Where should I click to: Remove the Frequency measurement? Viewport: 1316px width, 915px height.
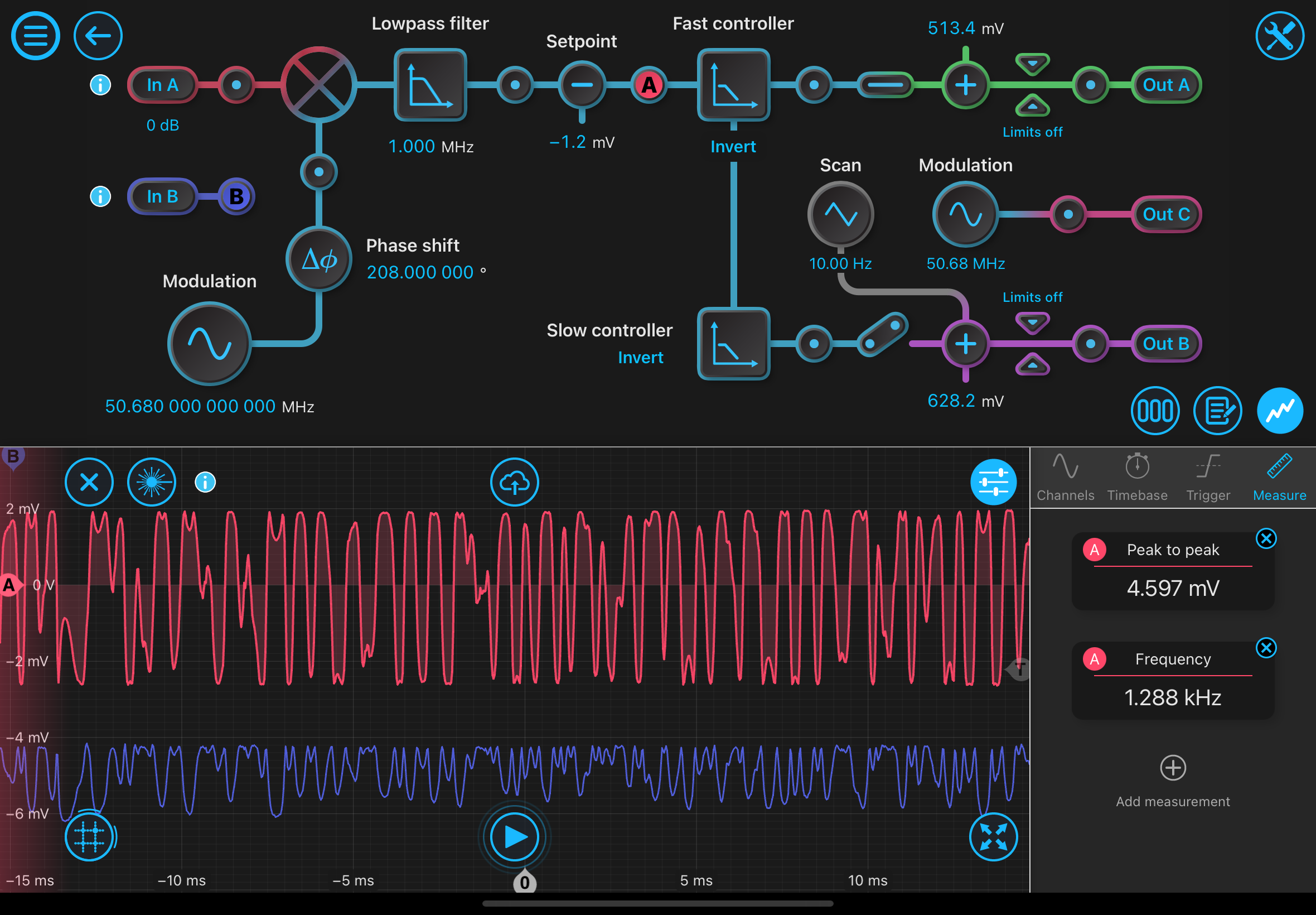[x=1266, y=648]
